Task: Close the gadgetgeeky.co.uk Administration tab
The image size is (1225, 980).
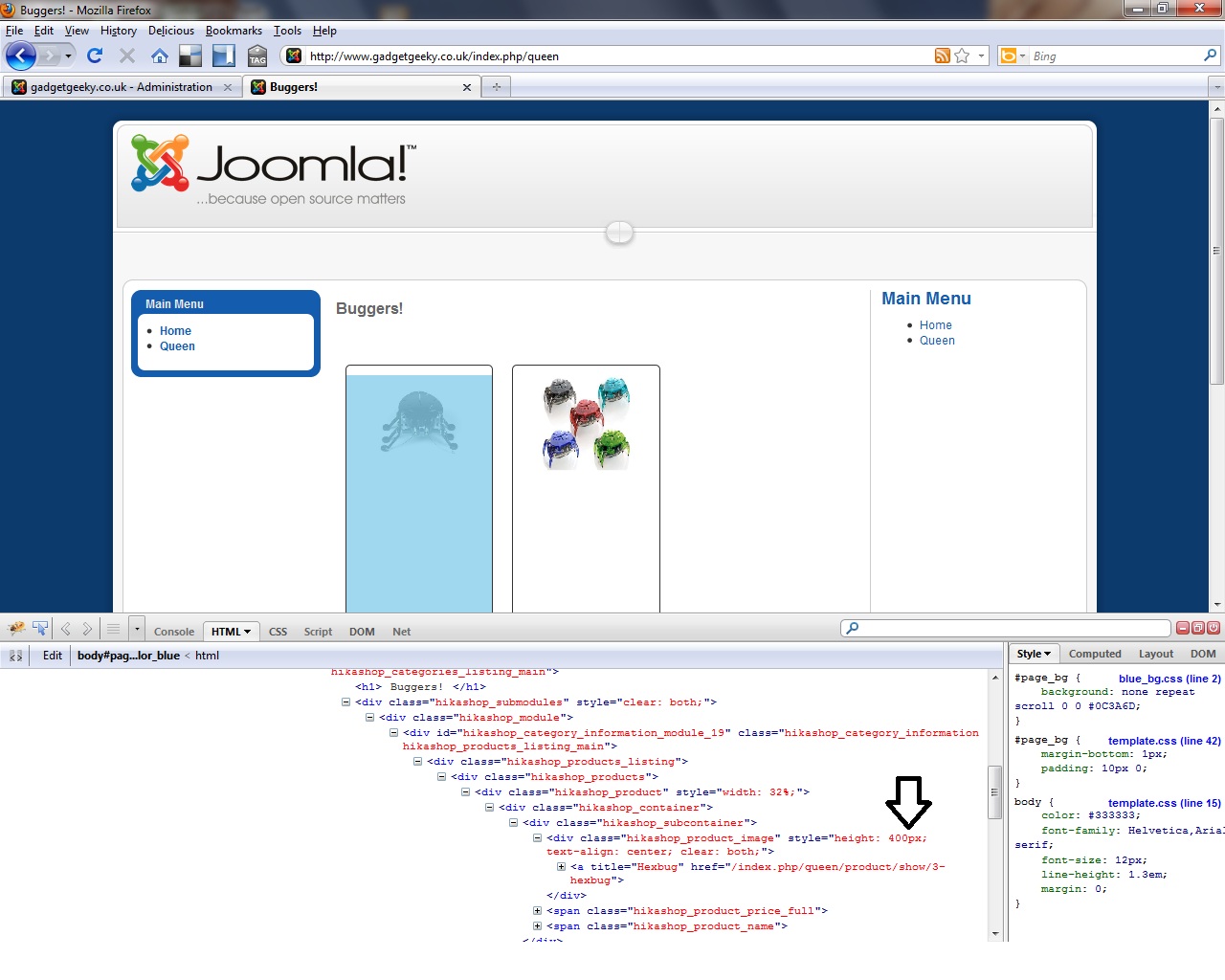Action: click(228, 87)
